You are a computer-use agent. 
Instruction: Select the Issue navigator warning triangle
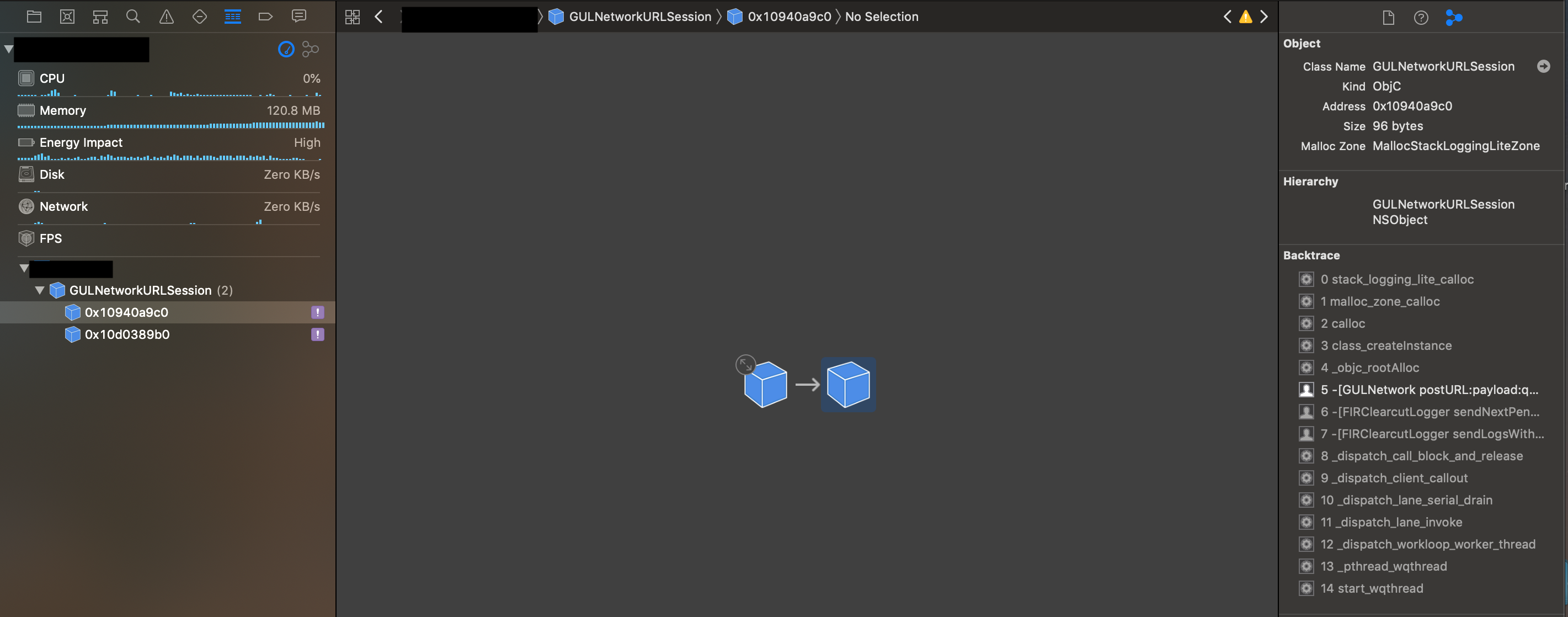click(x=166, y=17)
